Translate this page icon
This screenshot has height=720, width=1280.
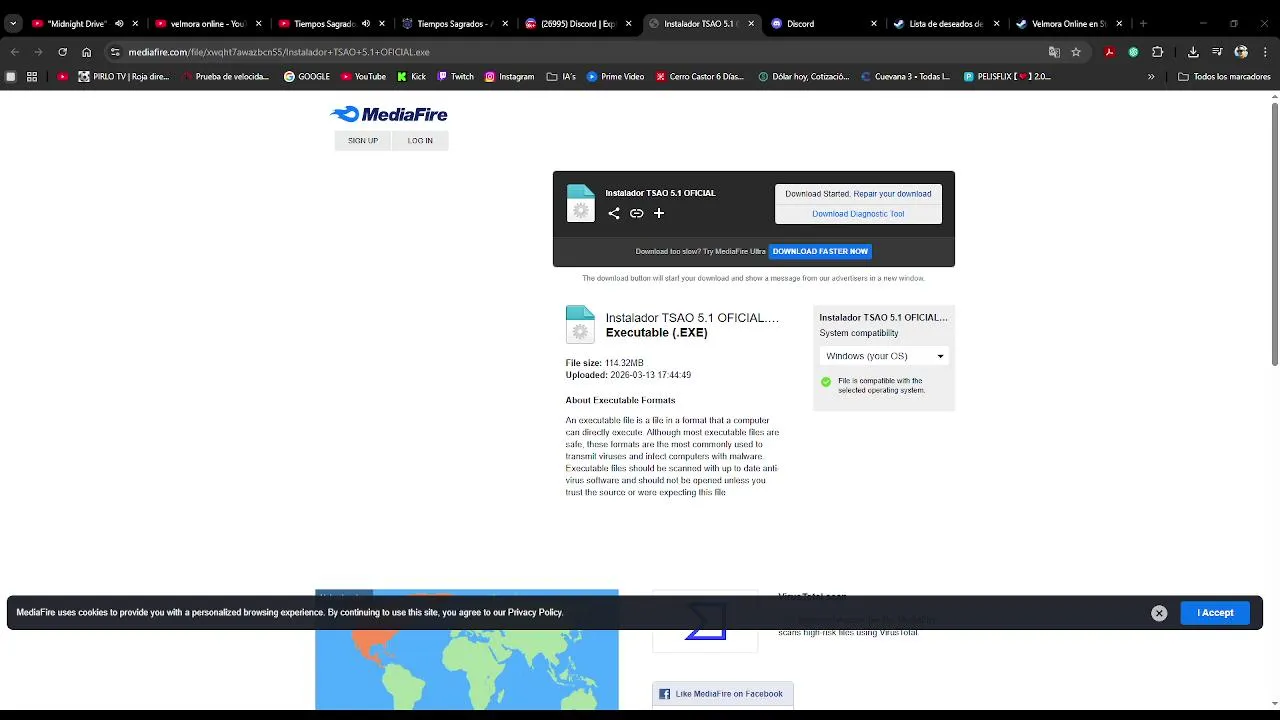(1054, 52)
